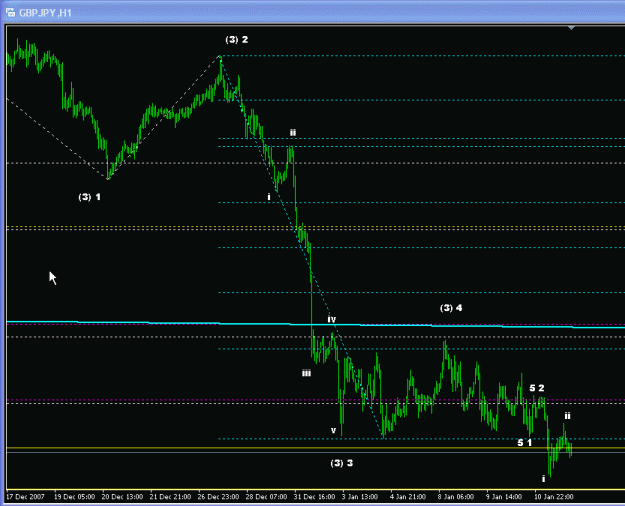Click the 26 Dec 23:00 time label
Image resolution: width=625 pixels, height=506 pixels.
pyautogui.click(x=218, y=497)
